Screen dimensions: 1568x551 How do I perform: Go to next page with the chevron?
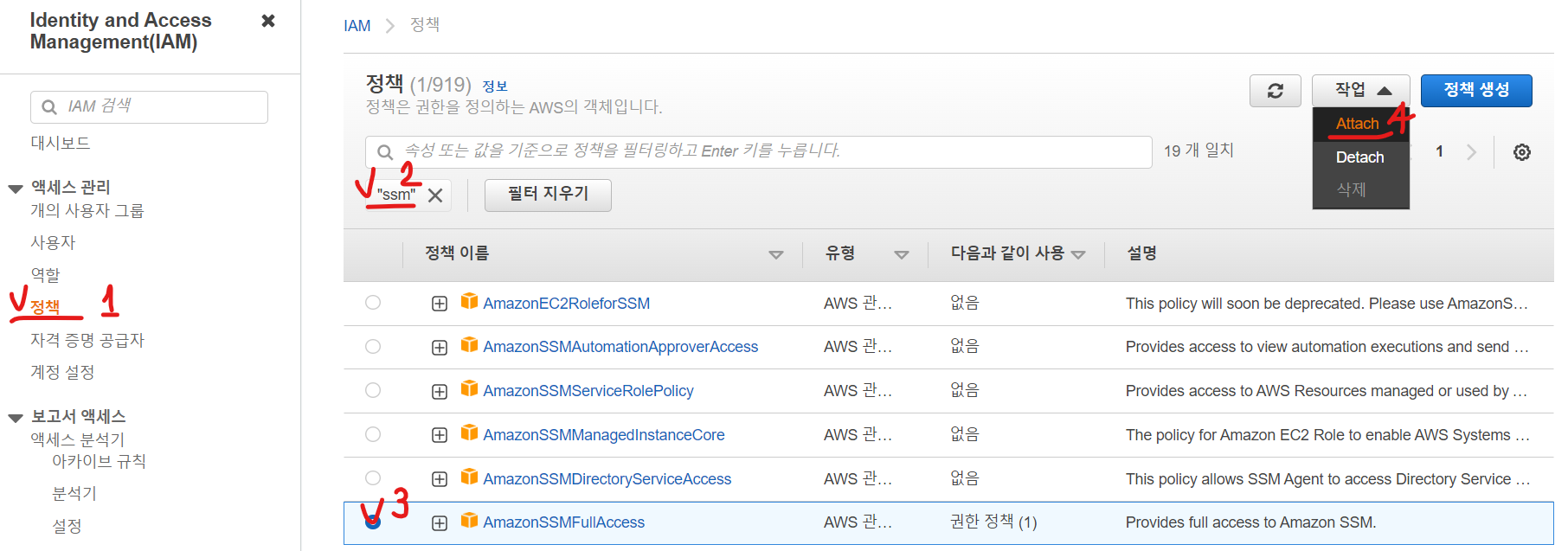[1471, 152]
